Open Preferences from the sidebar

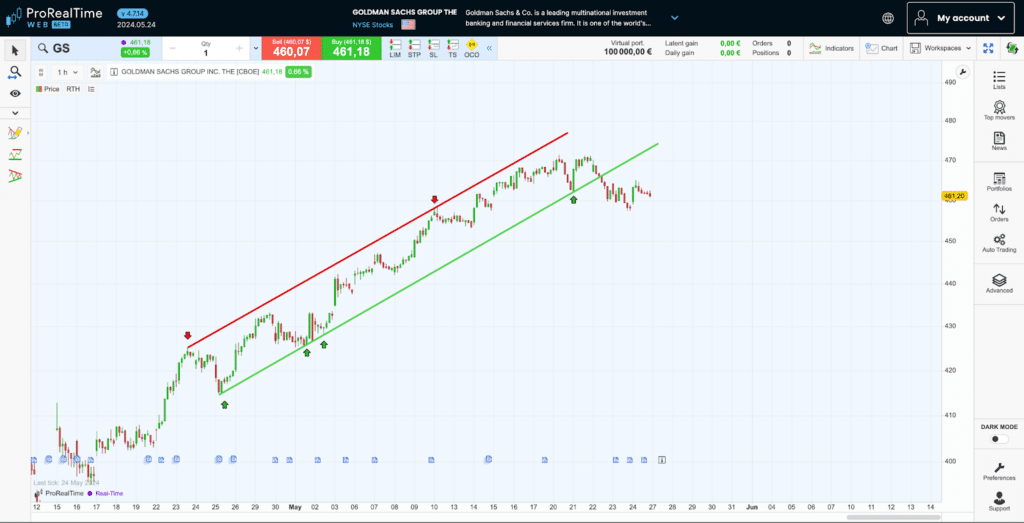[x=999, y=471]
